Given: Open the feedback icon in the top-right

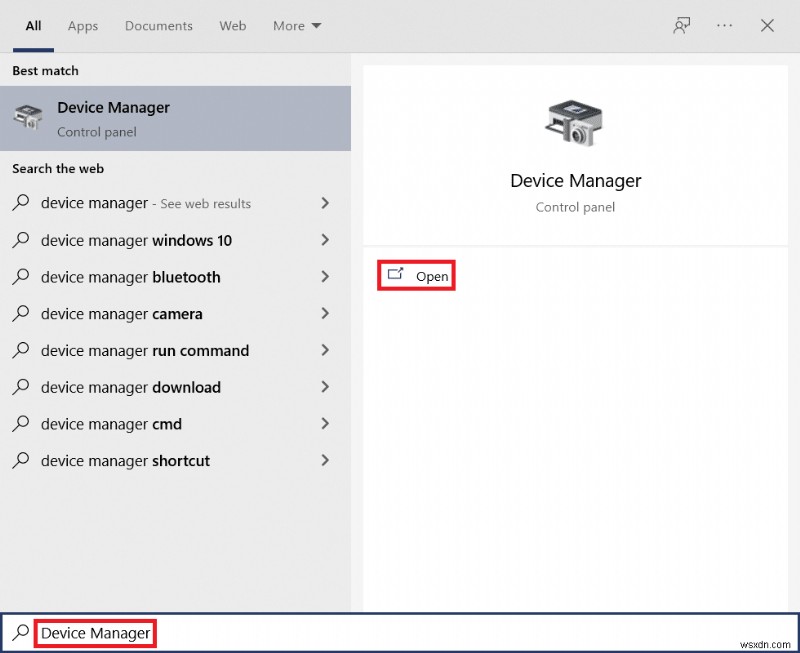Looking at the screenshot, I should click(x=681, y=26).
